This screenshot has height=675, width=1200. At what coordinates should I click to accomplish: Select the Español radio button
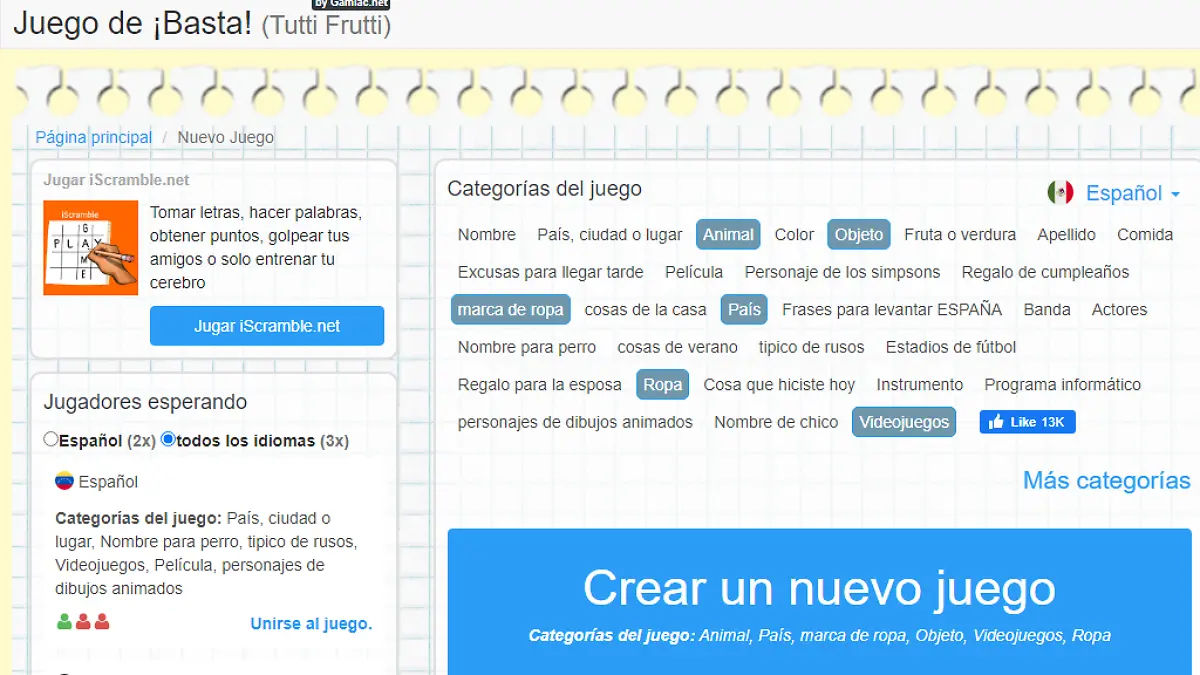(x=51, y=439)
